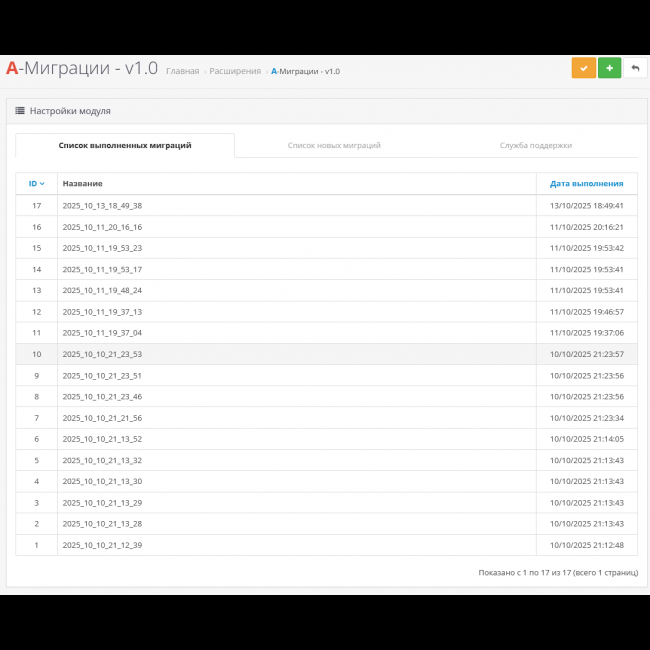Click migration 2025_10_10_21_12_39 in the list
650x650 pixels.
coord(102,545)
